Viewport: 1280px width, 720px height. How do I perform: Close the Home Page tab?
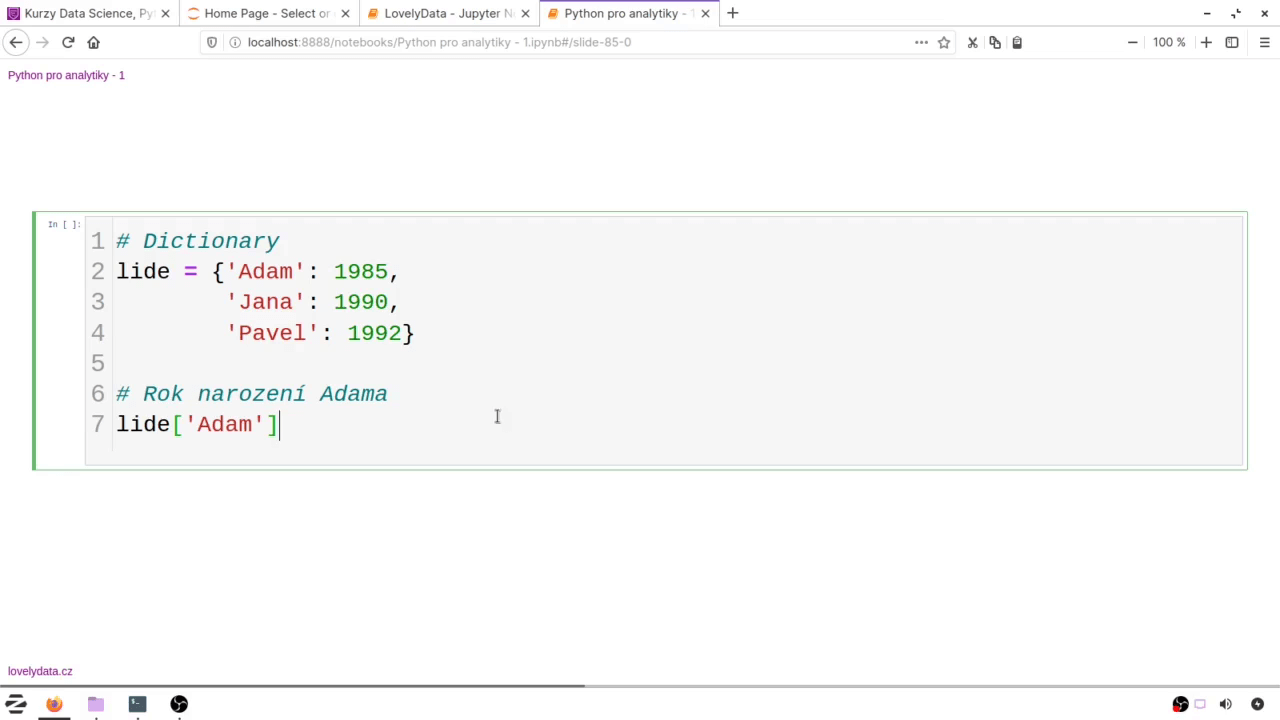coord(345,14)
